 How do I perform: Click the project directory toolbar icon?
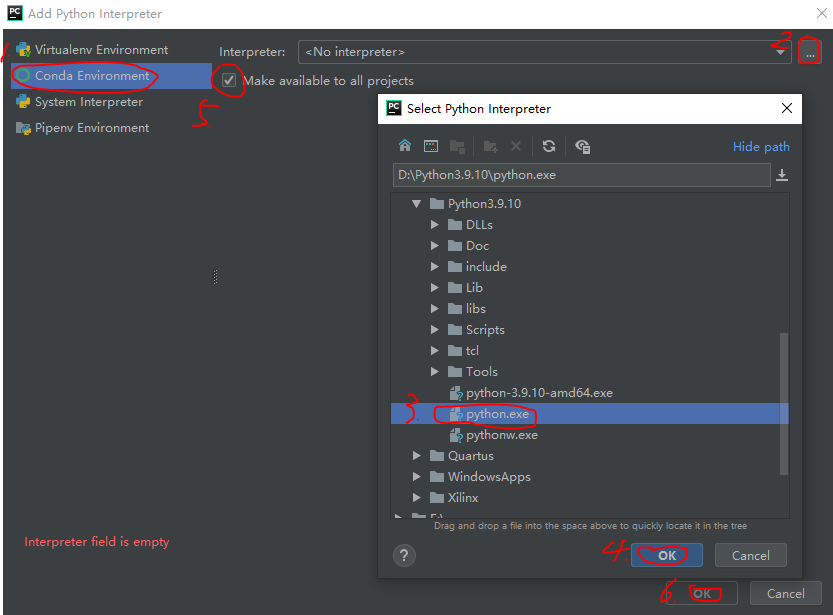click(457, 146)
